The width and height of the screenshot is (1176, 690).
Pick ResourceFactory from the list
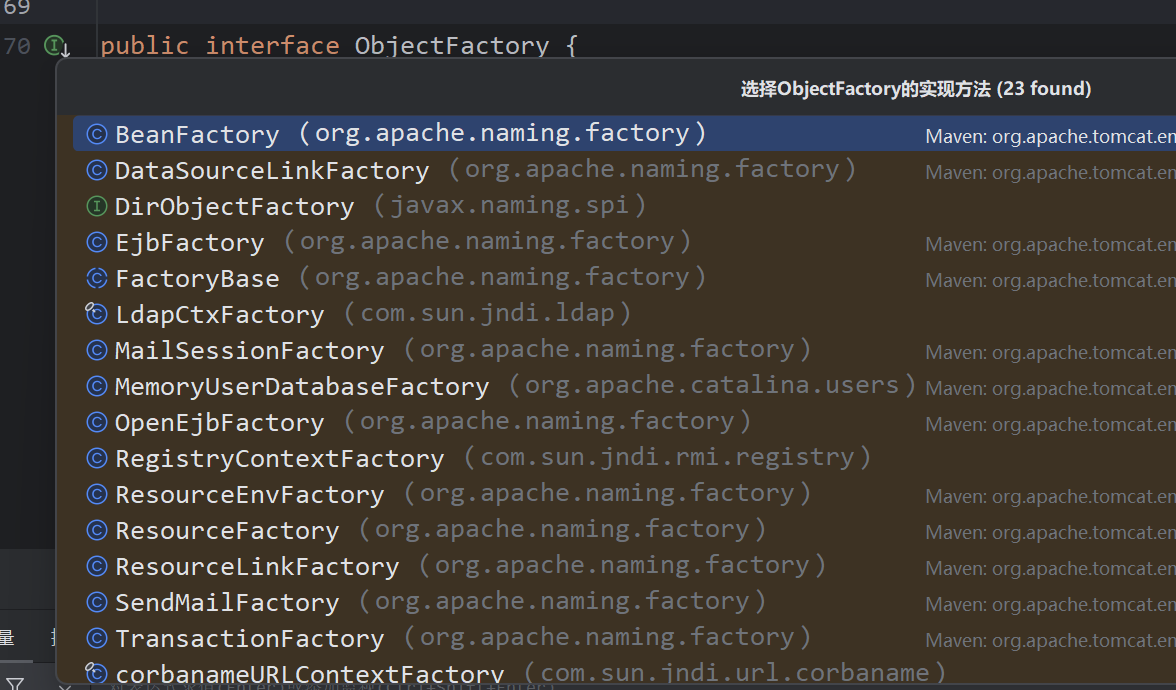click(227, 531)
